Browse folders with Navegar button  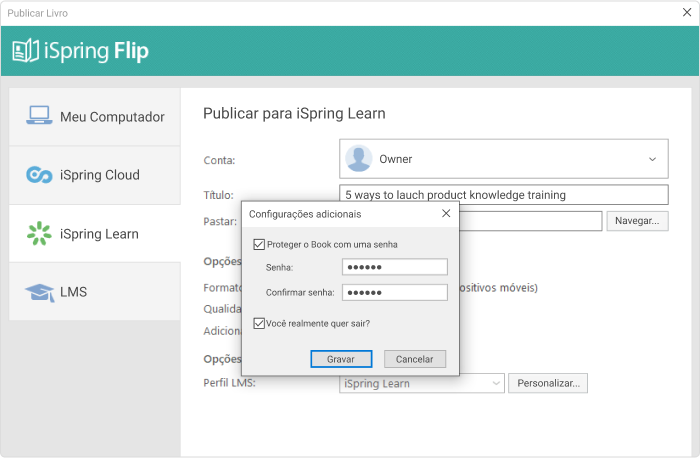637,221
